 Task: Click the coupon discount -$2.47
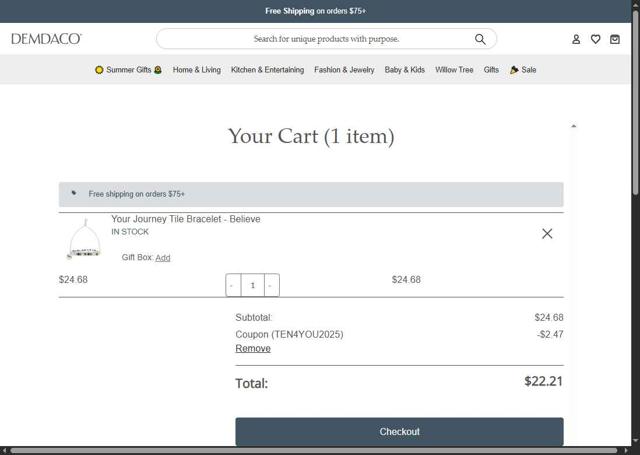coord(550,335)
